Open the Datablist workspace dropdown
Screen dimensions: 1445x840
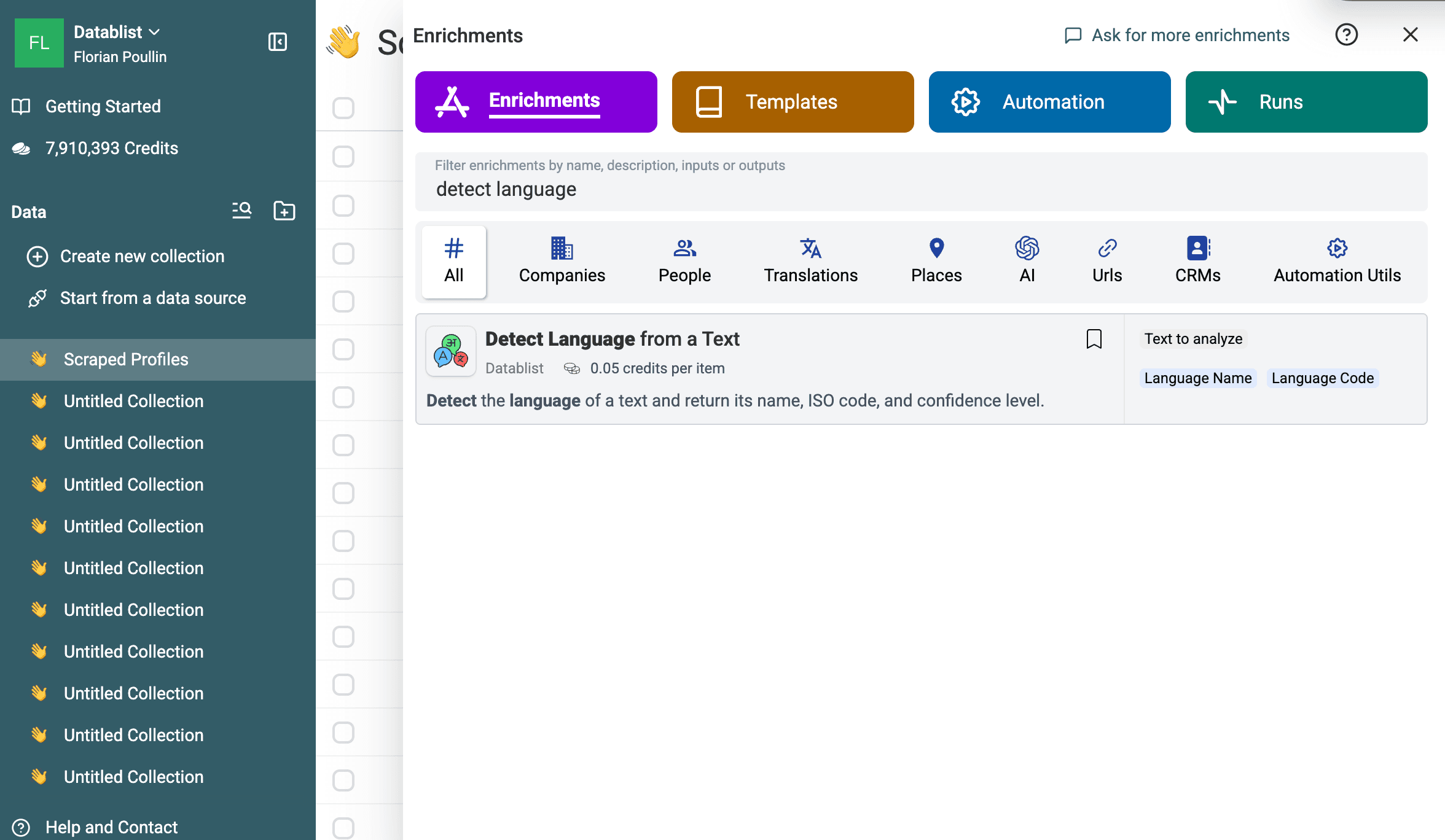point(117,32)
